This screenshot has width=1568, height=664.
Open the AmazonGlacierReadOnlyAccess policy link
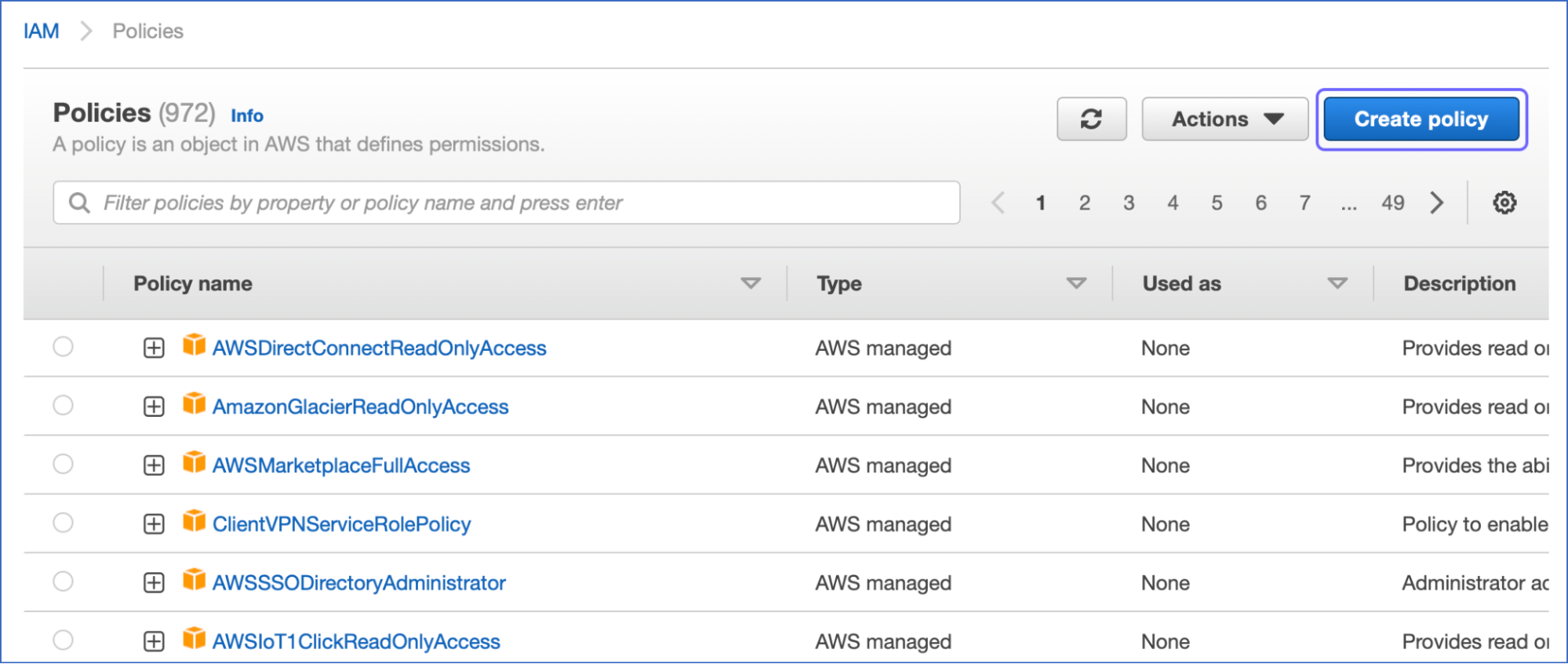[361, 407]
